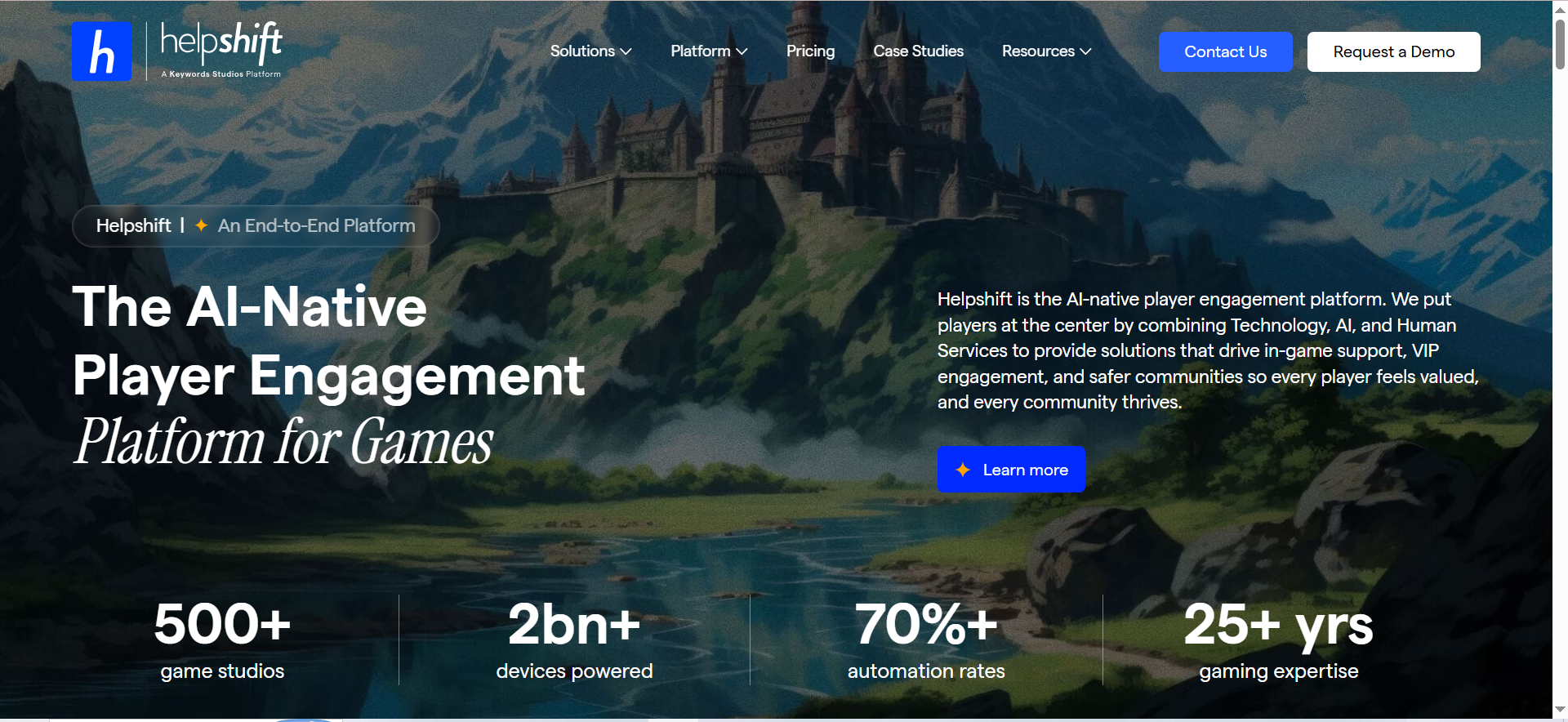
Task: Go to the Pricing page
Action: click(810, 51)
